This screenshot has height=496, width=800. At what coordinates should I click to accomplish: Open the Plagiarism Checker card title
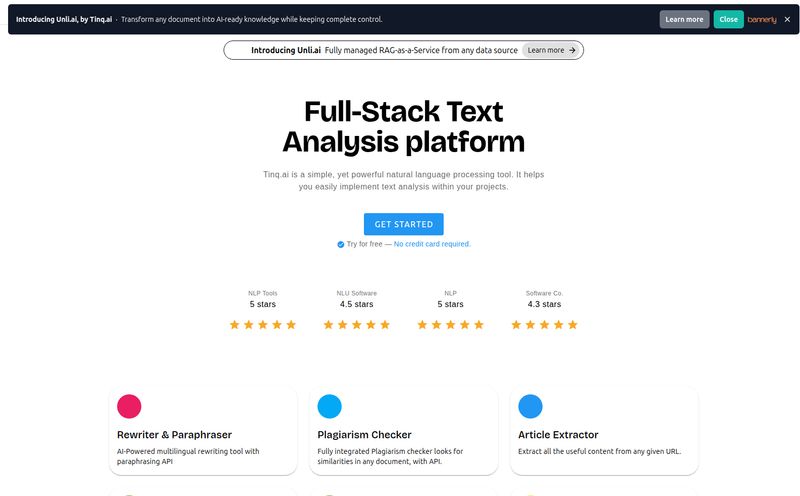click(364, 435)
